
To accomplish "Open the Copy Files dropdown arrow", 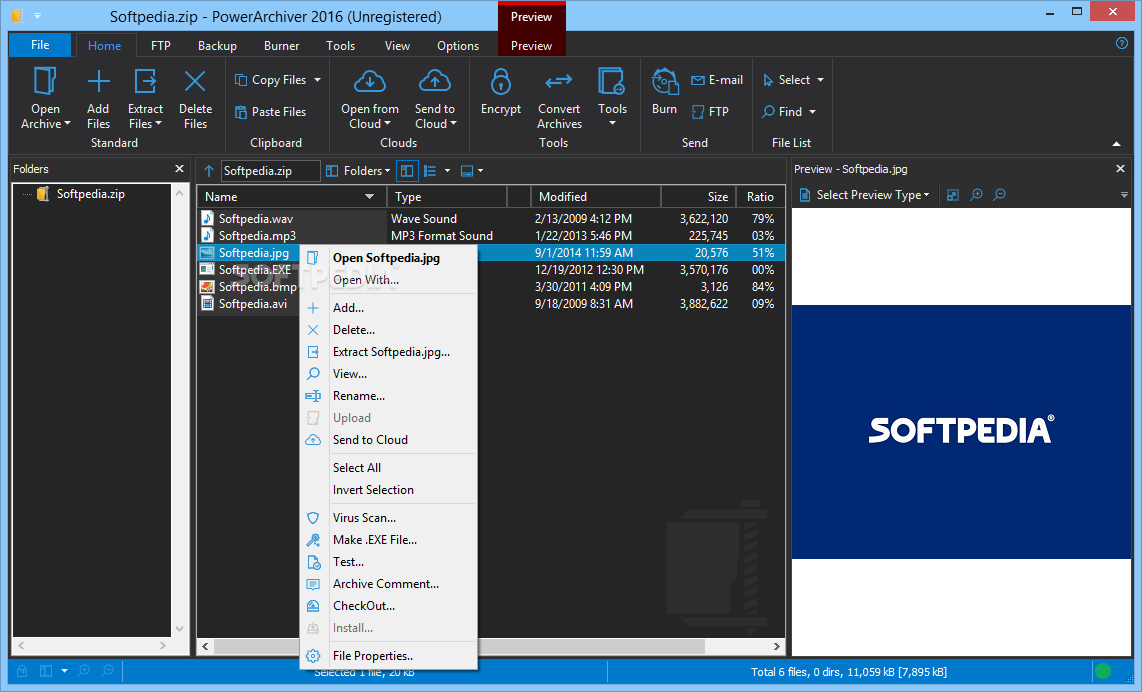I will tap(318, 80).
